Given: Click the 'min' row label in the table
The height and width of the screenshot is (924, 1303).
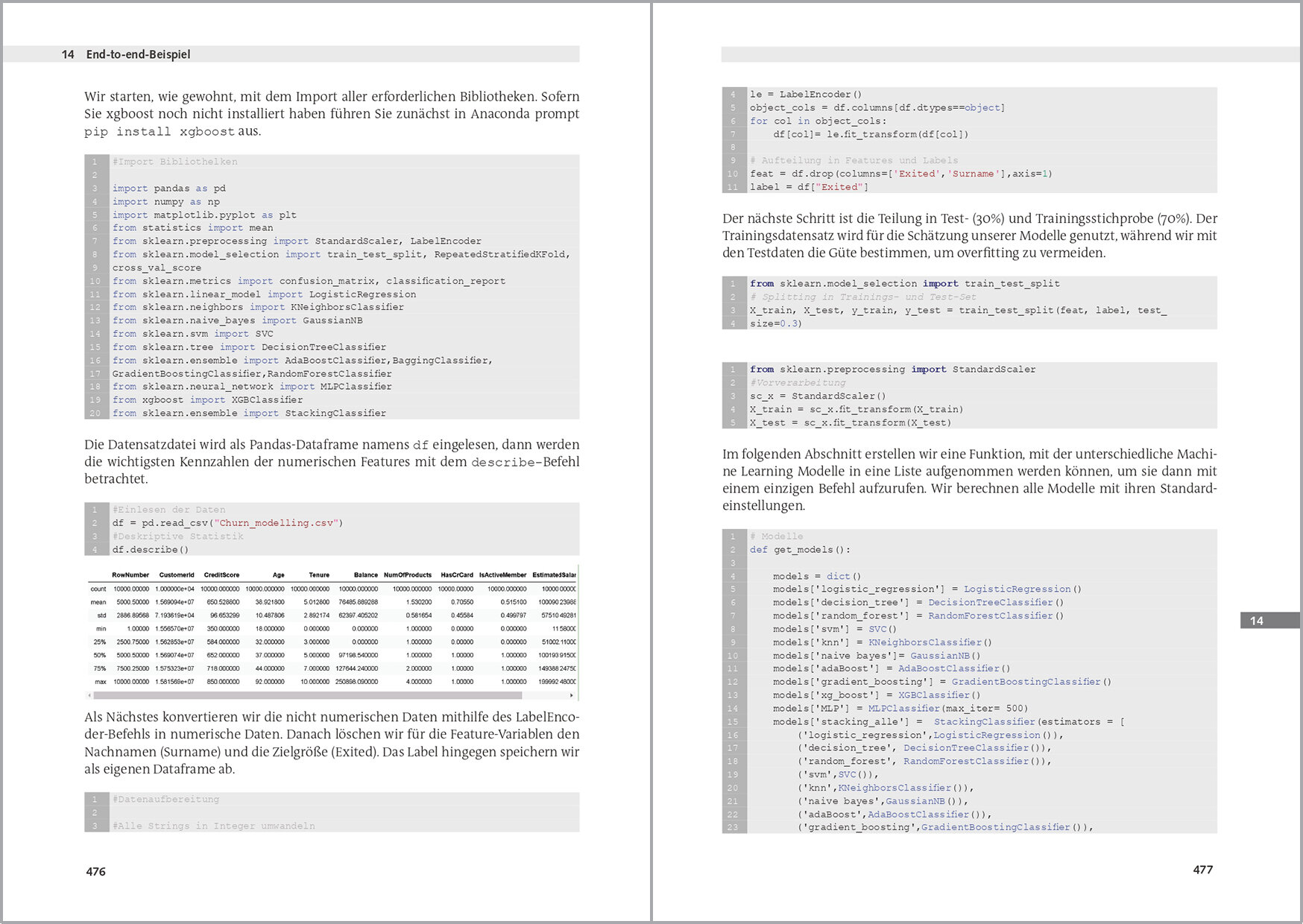Looking at the screenshot, I should click(x=101, y=629).
